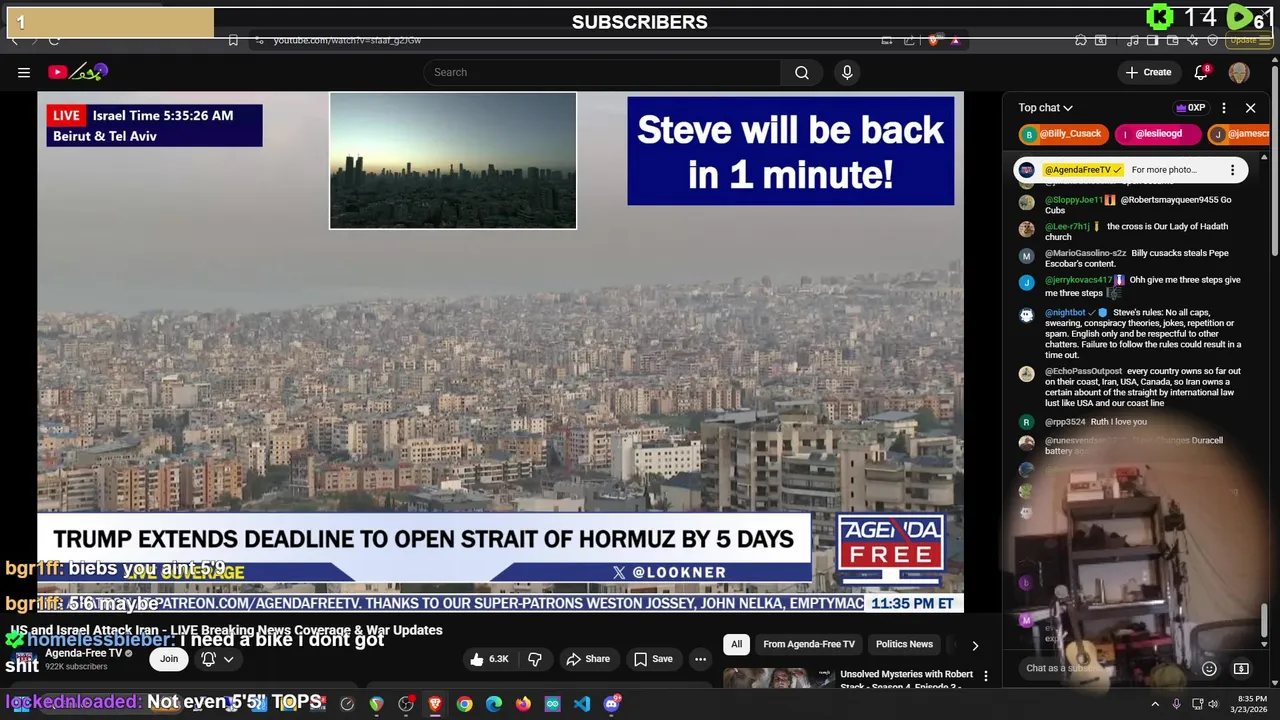The image size is (1280, 720).
Task: Open Super Chat purchase icon
Action: [x=1241, y=668]
